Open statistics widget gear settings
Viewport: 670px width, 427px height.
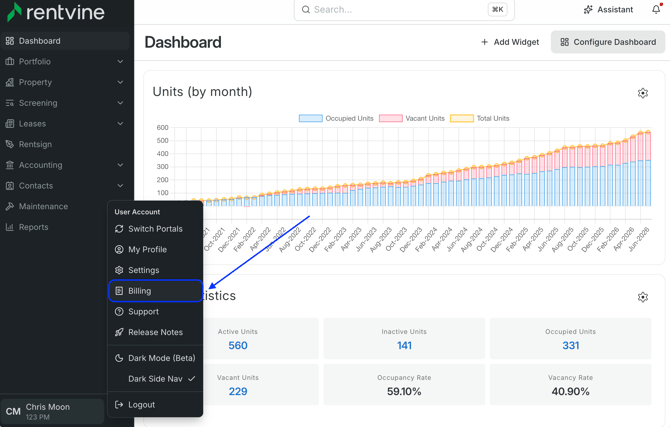click(x=643, y=297)
